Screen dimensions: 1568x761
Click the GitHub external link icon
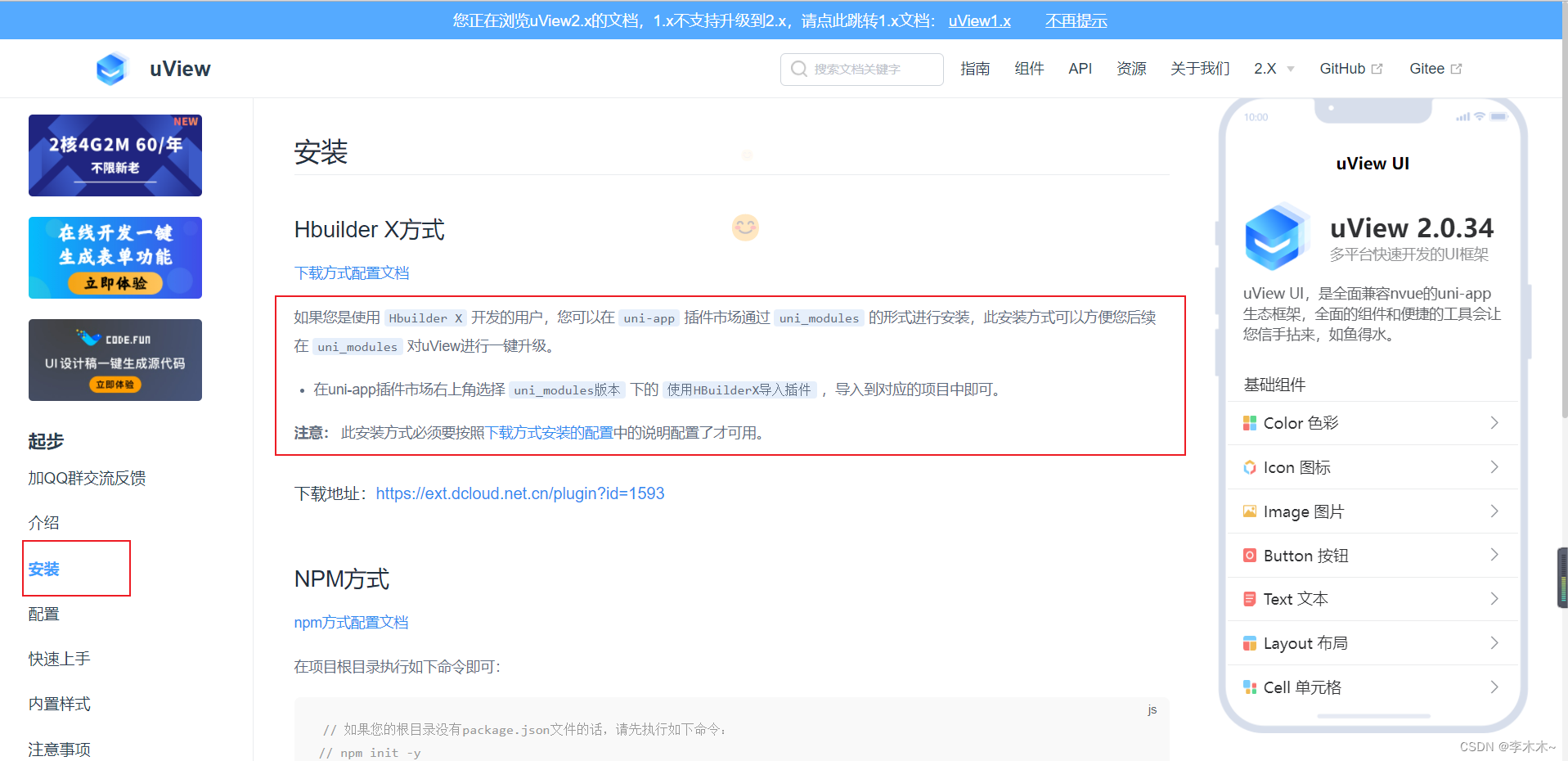(1377, 69)
